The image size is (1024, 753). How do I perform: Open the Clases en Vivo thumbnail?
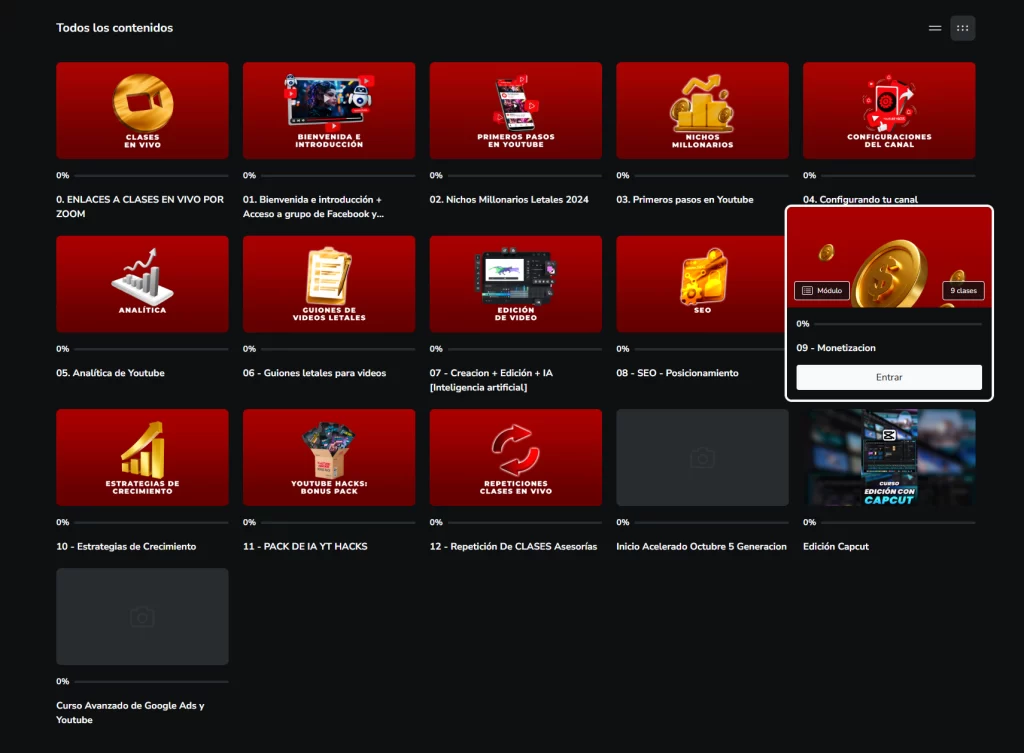(x=142, y=110)
